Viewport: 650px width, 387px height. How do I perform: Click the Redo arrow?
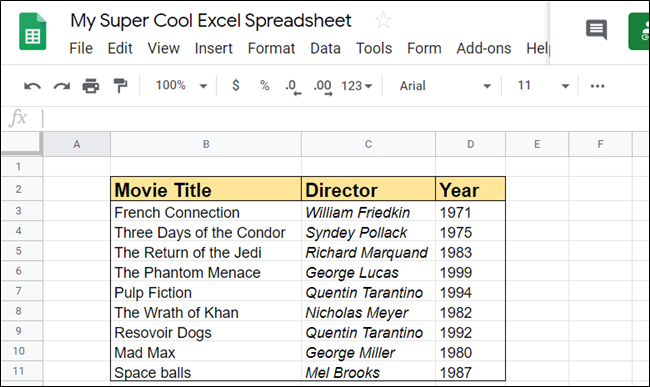[62, 86]
